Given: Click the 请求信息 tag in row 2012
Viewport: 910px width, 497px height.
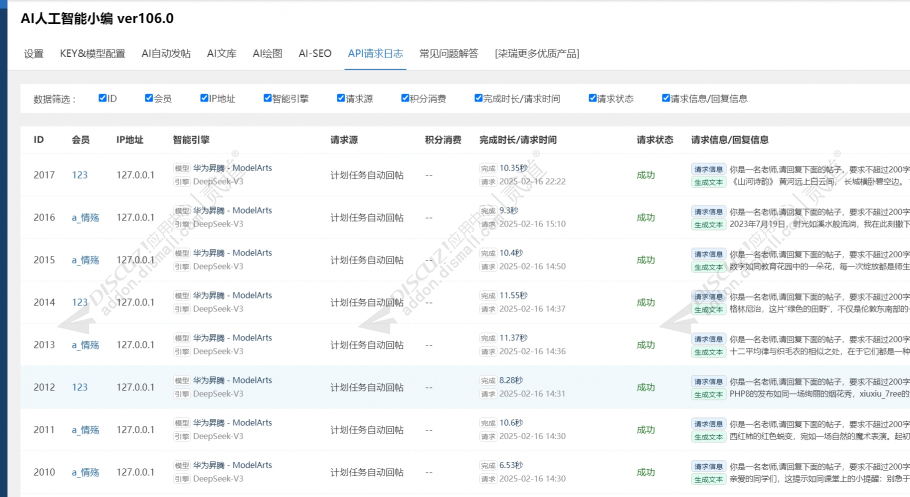Looking at the screenshot, I should (x=709, y=381).
